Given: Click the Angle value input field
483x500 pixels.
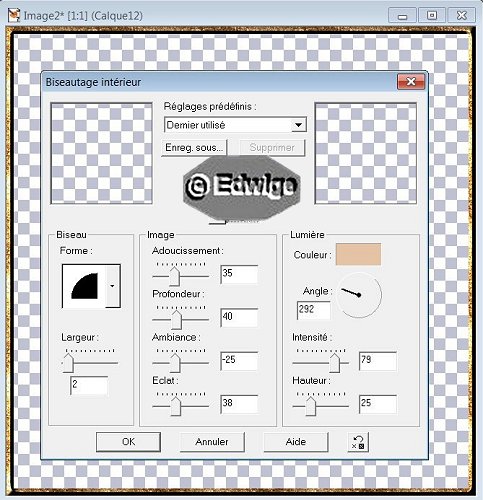Looking at the screenshot, I should pyautogui.click(x=313, y=310).
